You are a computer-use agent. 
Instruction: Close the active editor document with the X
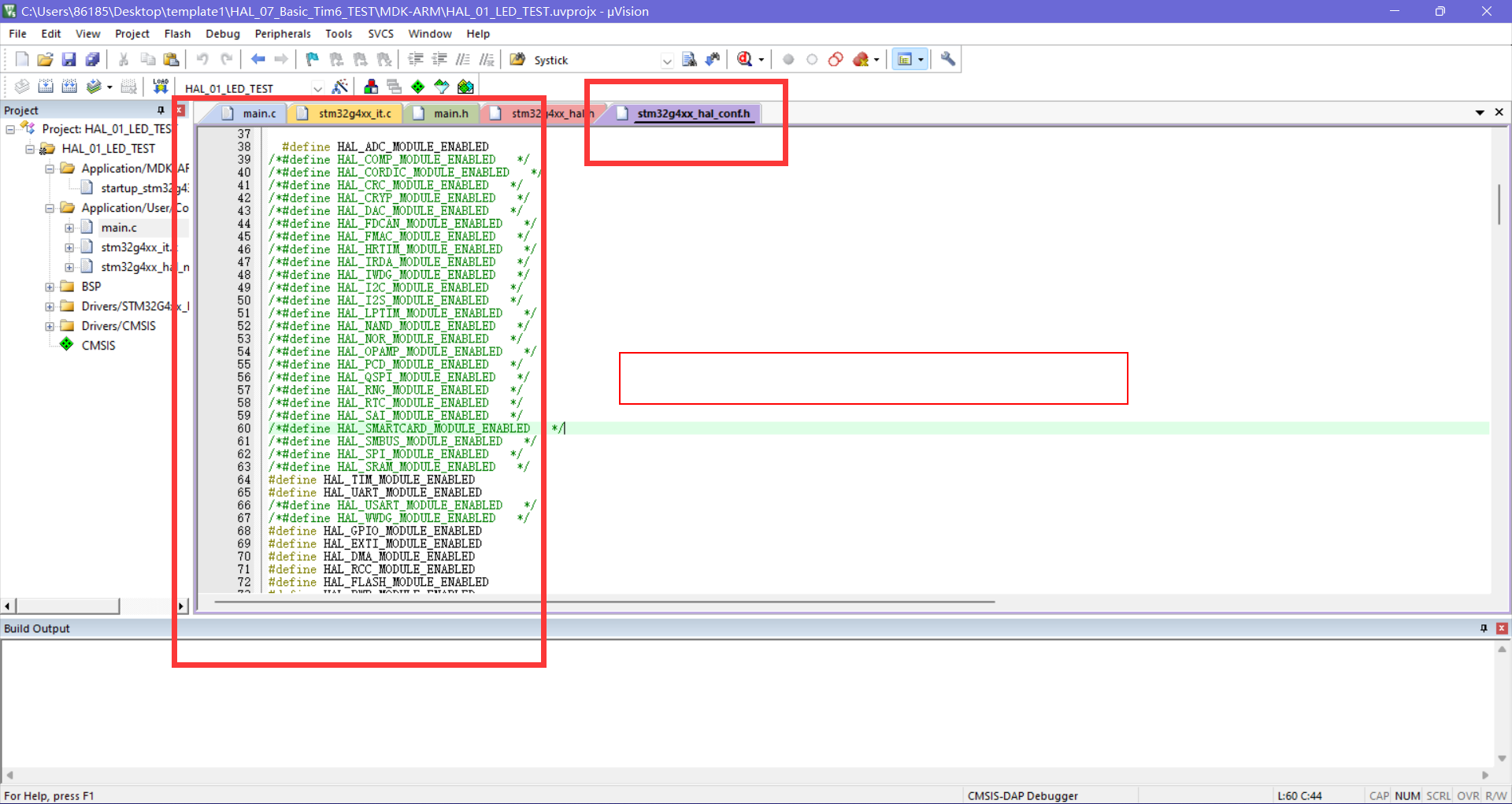click(x=1499, y=113)
